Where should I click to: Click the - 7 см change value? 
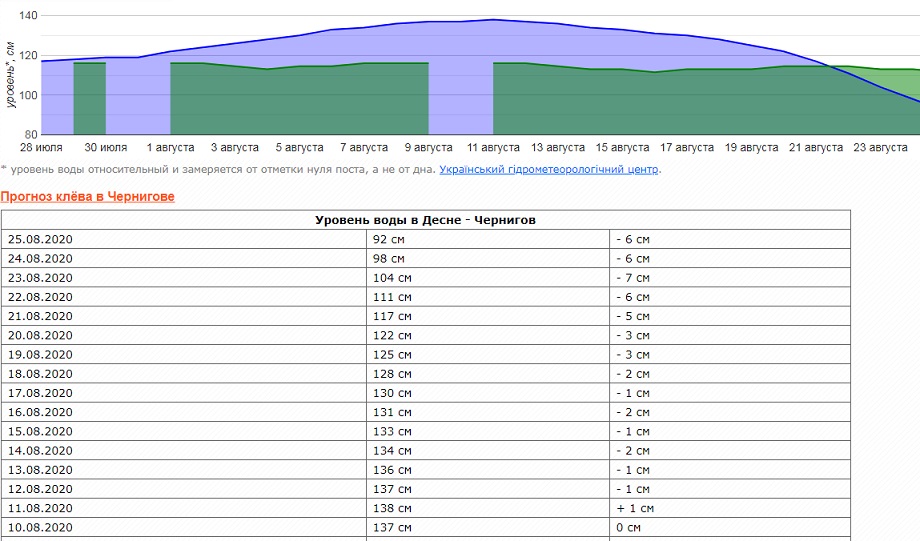(633, 278)
